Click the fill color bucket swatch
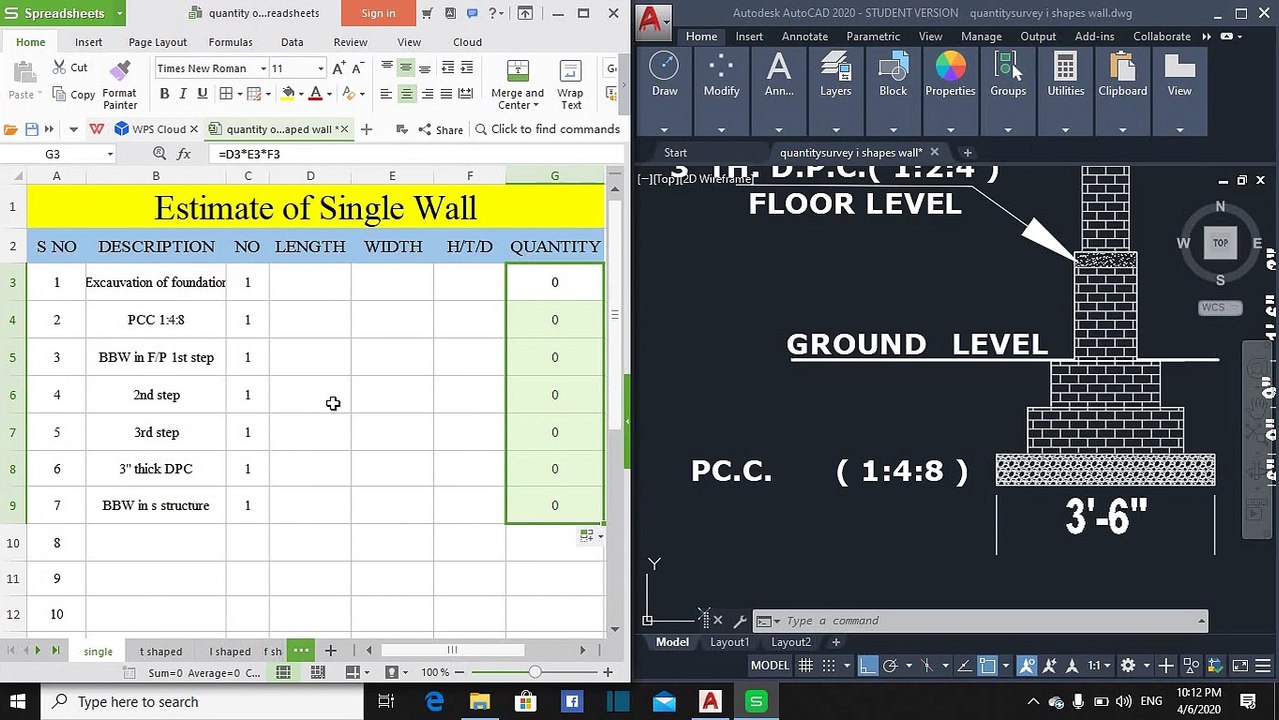Viewport: 1279px width, 720px height. pos(288,94)
